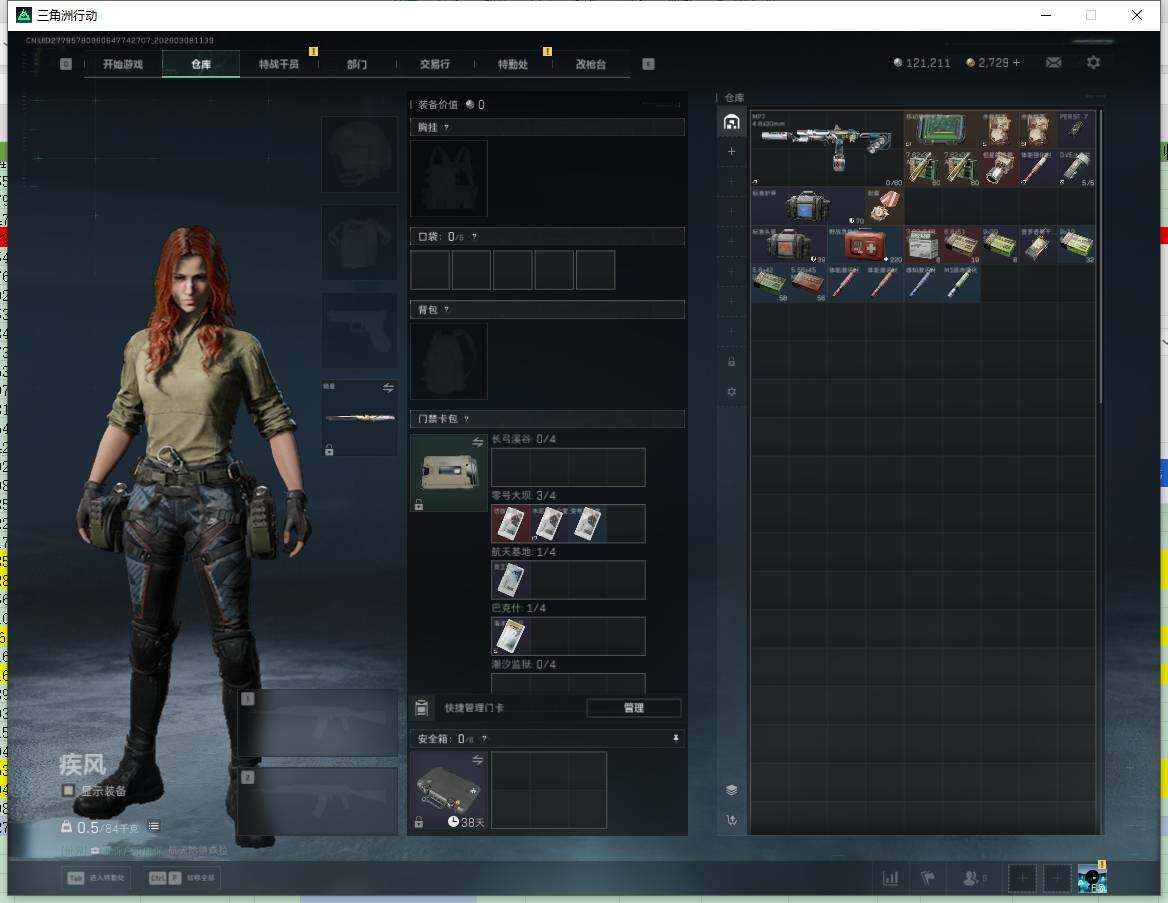Click the melee knife weapon slot
Screen dimensions: 1168x903
pyautogui.click(x=359, y=418)
